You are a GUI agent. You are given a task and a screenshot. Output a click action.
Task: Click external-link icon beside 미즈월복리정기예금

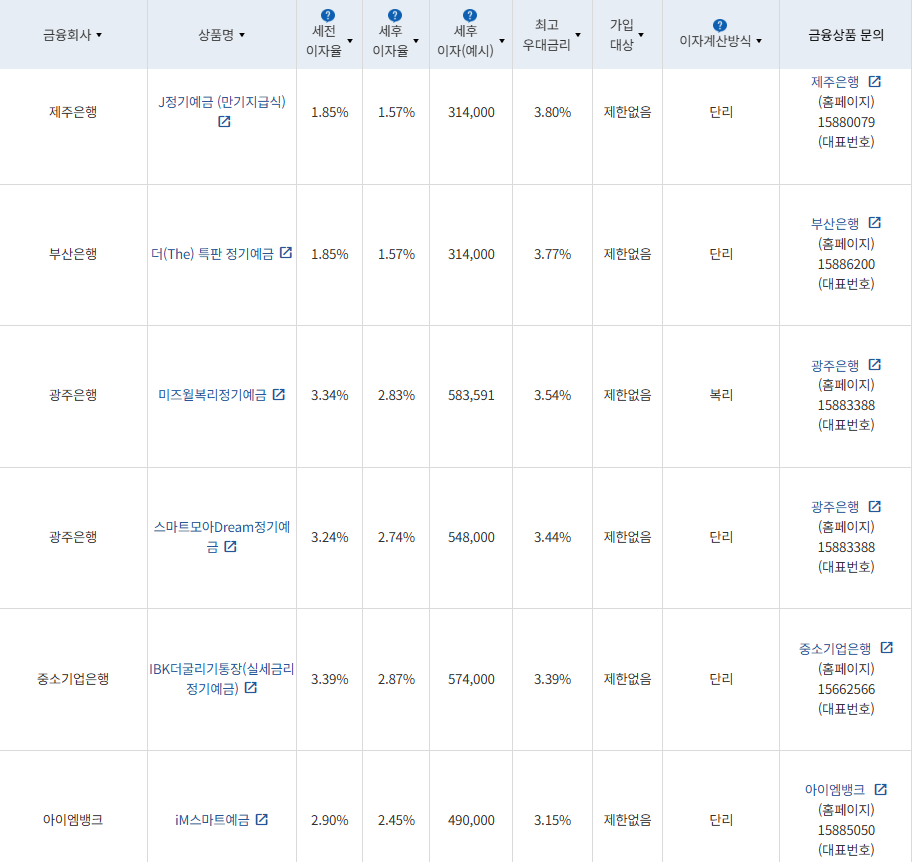(279, 394)
